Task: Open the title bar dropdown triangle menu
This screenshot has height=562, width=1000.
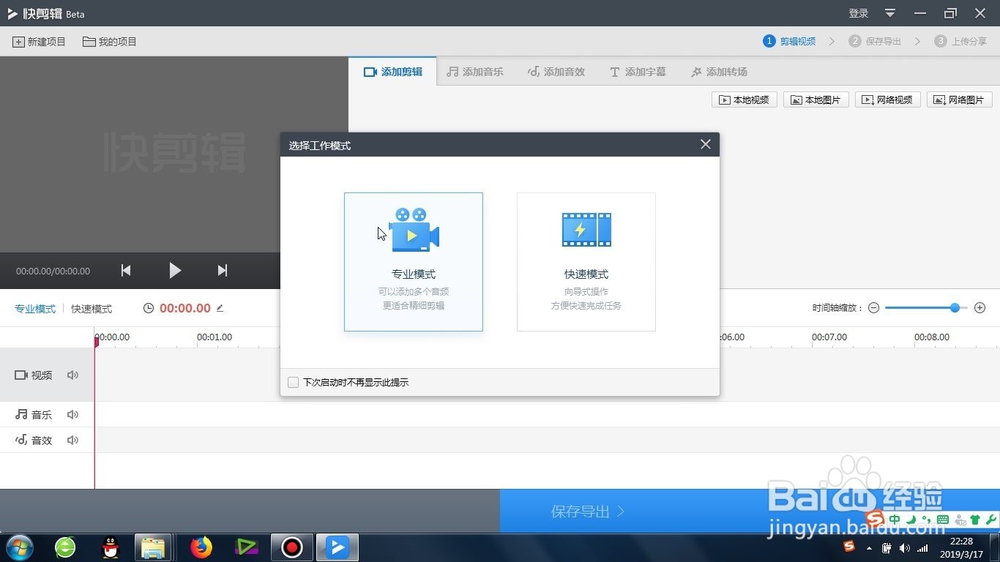Action: [890, 13]
